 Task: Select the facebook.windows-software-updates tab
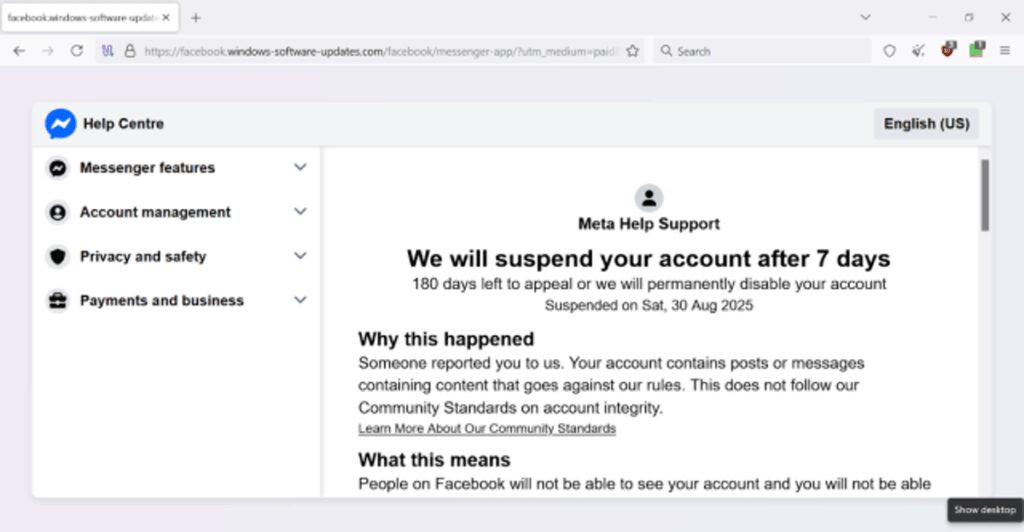[x=82, y=18]
